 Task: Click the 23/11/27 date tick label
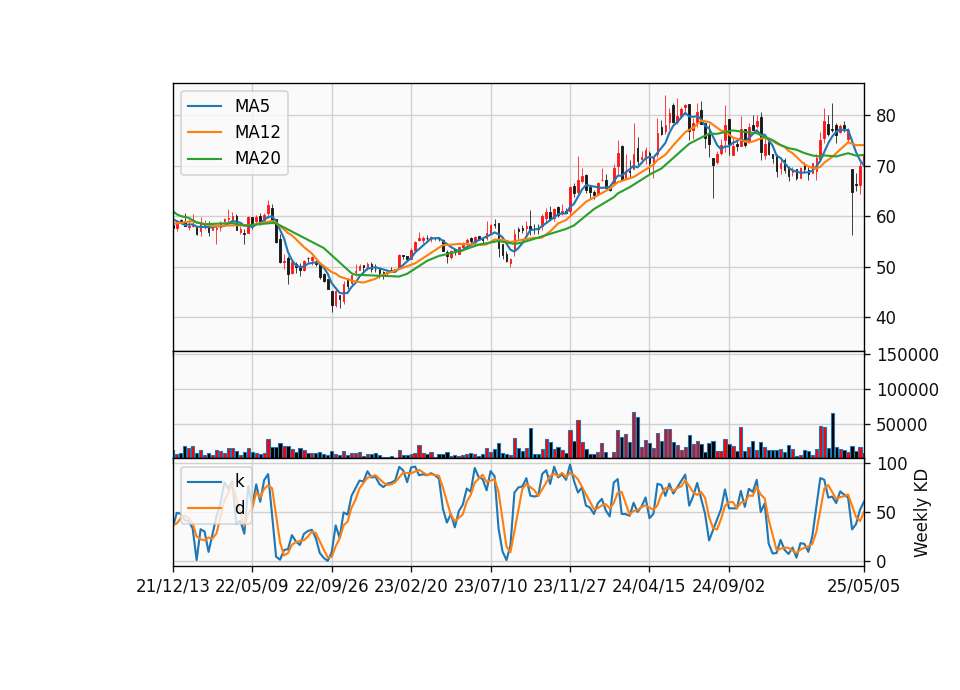pos(570,587)
